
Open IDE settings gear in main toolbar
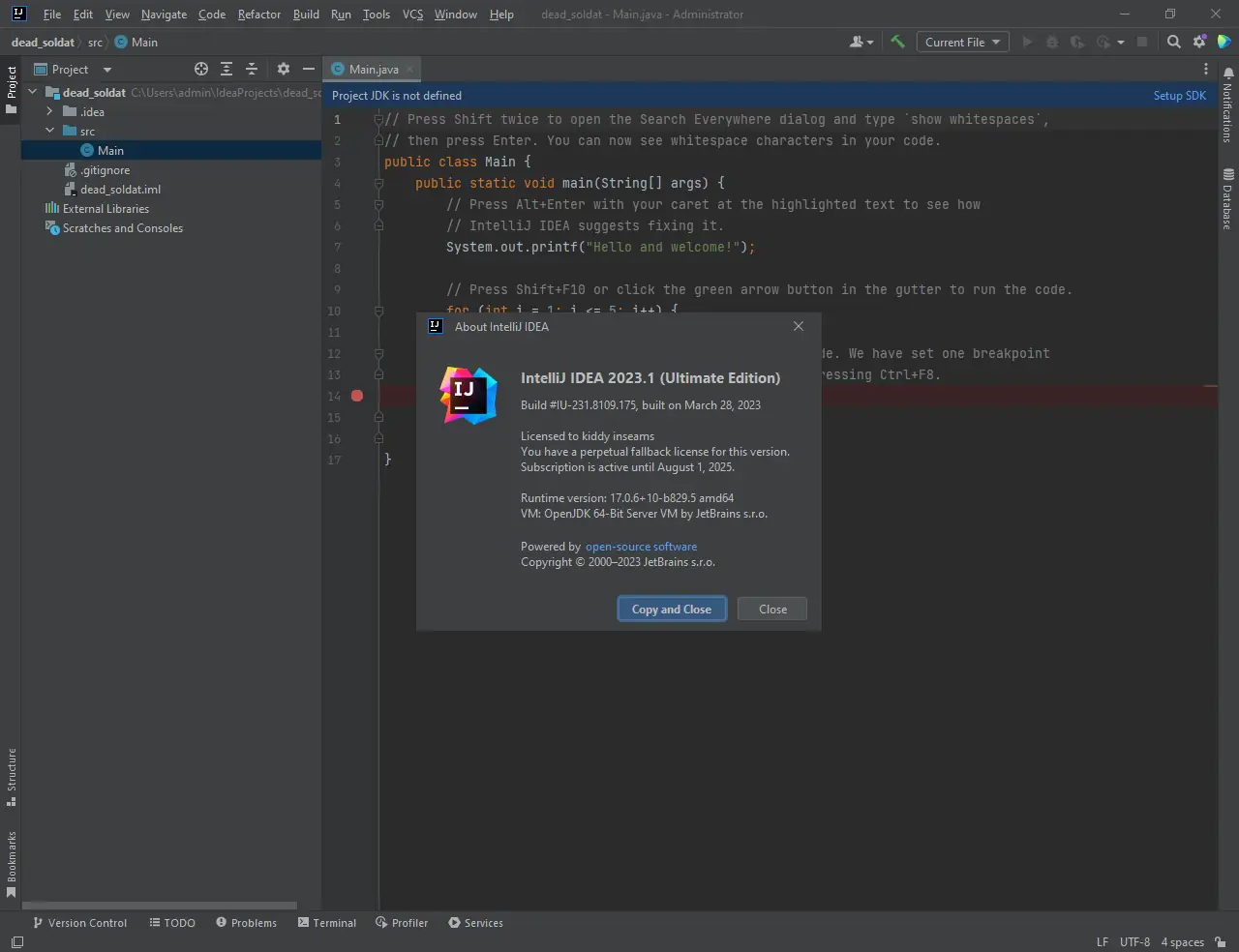(x=1199, y=42)
